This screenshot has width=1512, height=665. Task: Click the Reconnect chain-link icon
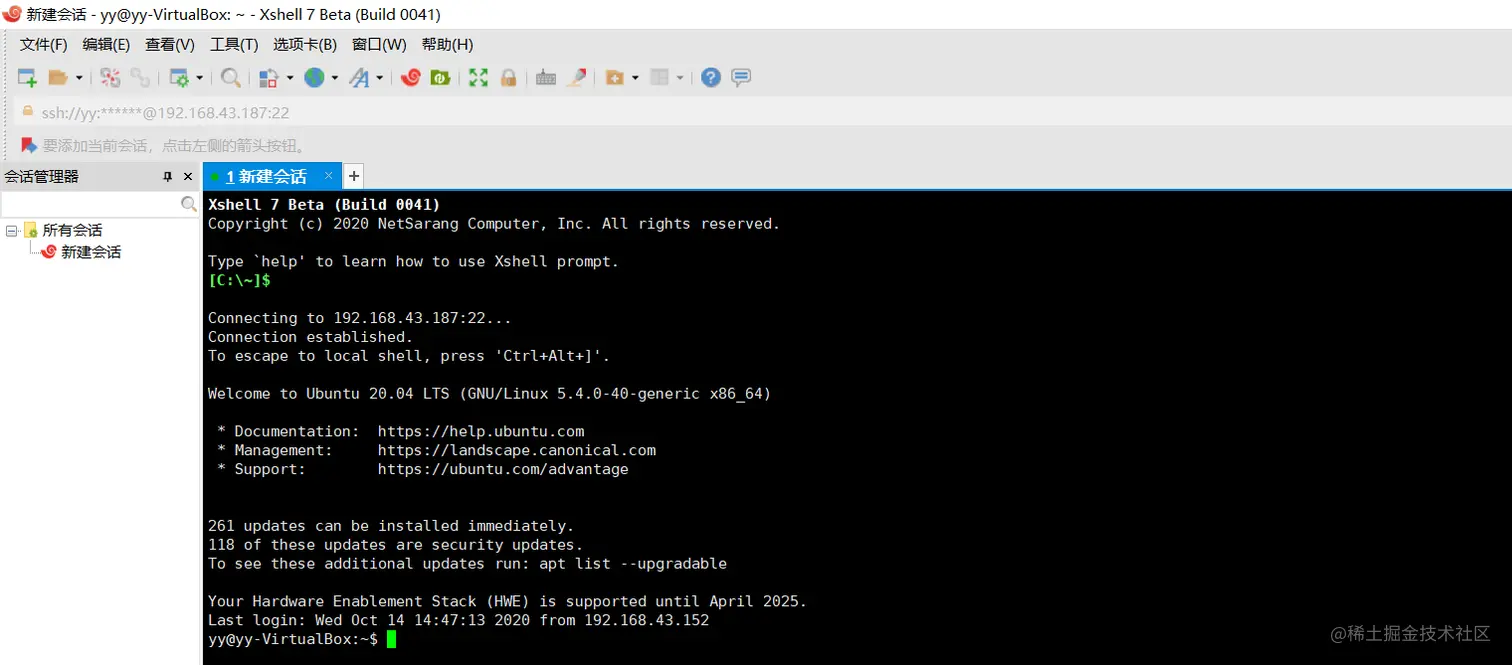coord(140,77)
